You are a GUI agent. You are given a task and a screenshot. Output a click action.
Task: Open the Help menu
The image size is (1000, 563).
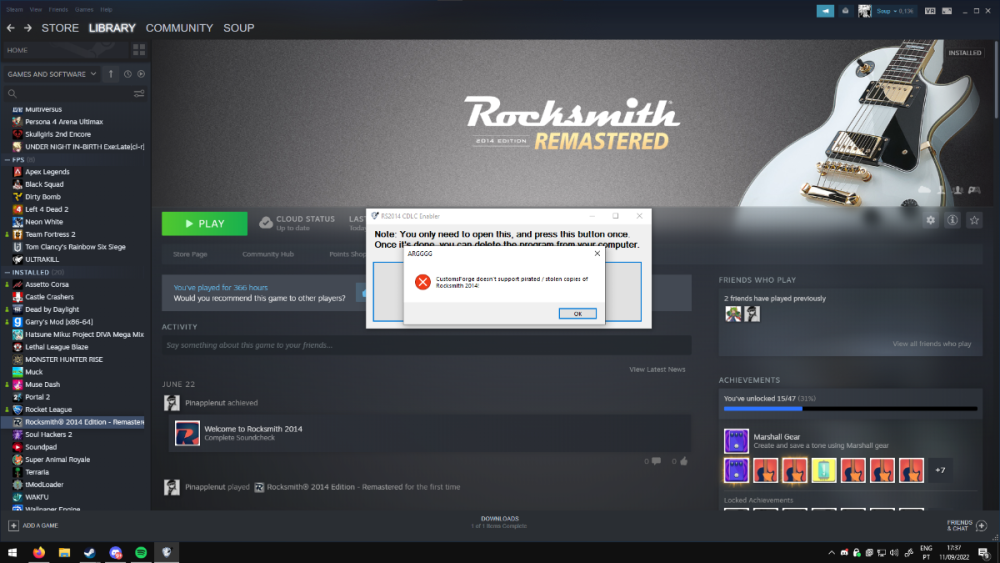[106, 10]
